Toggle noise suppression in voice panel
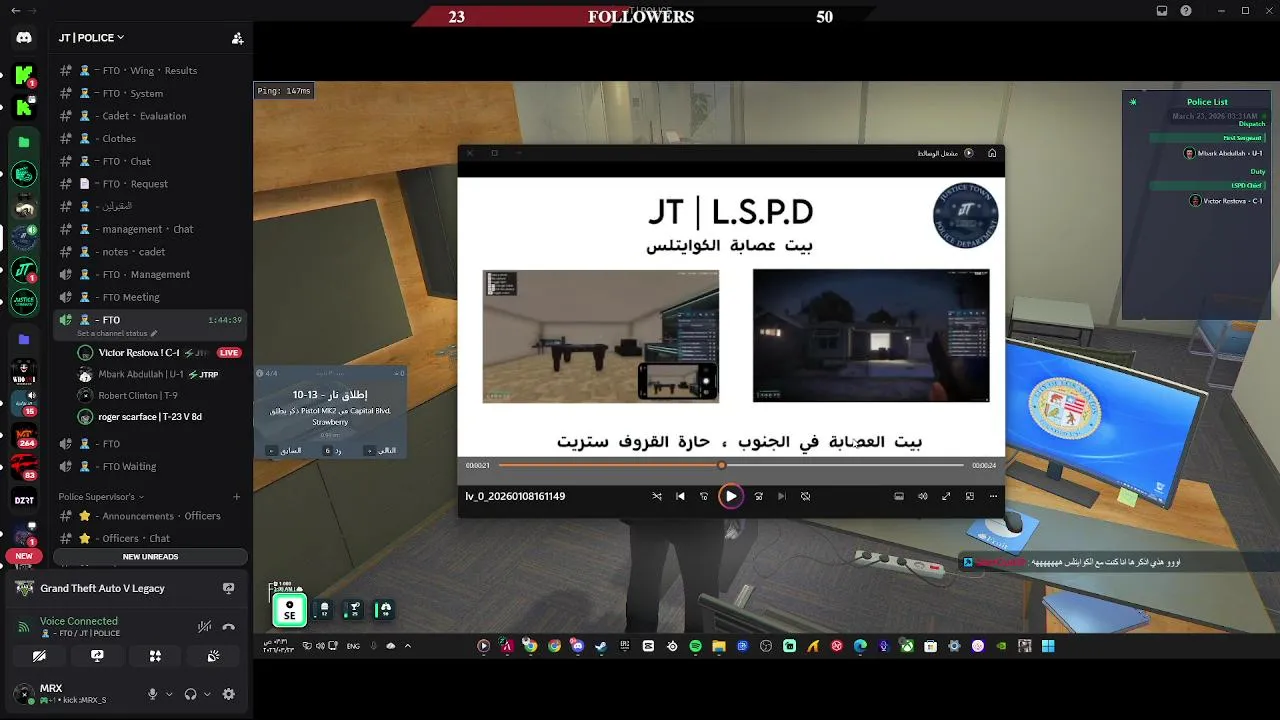The image size is (1280, 720). click(204, 627)
